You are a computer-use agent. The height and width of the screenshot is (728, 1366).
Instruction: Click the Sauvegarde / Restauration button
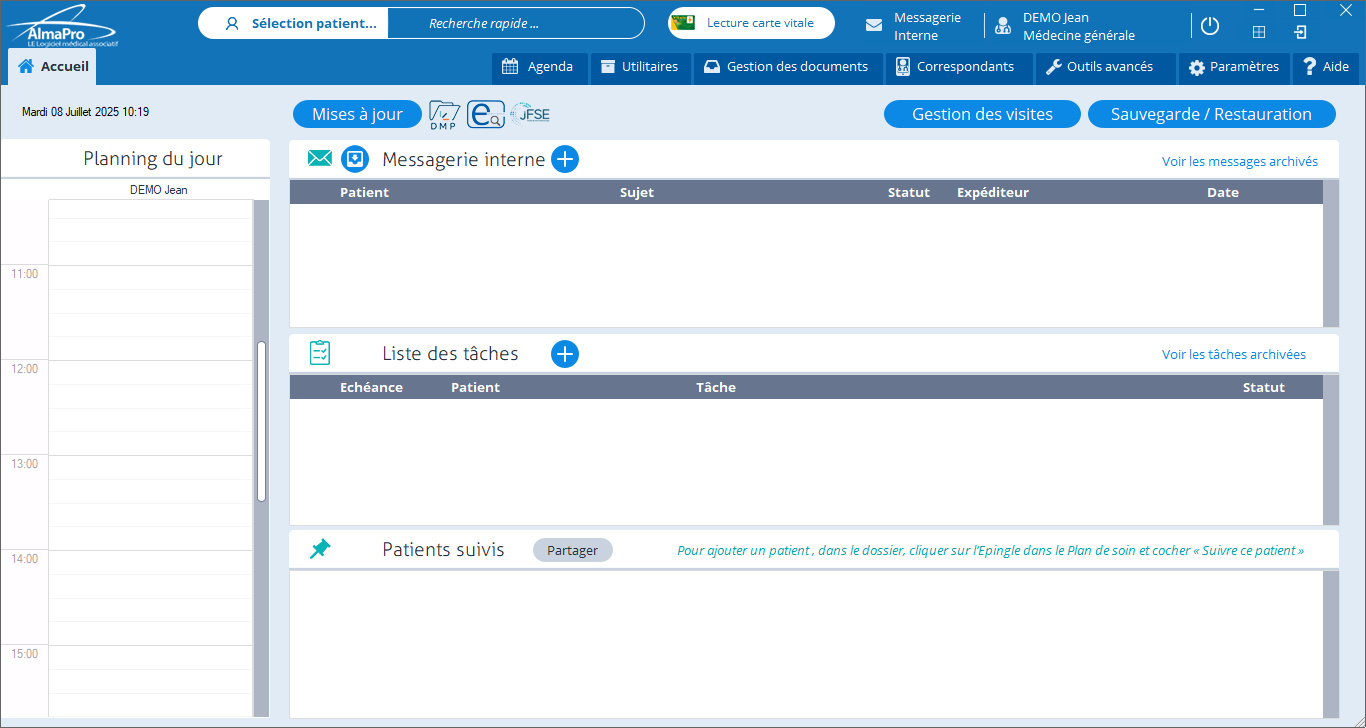(x=1211, y=114)
